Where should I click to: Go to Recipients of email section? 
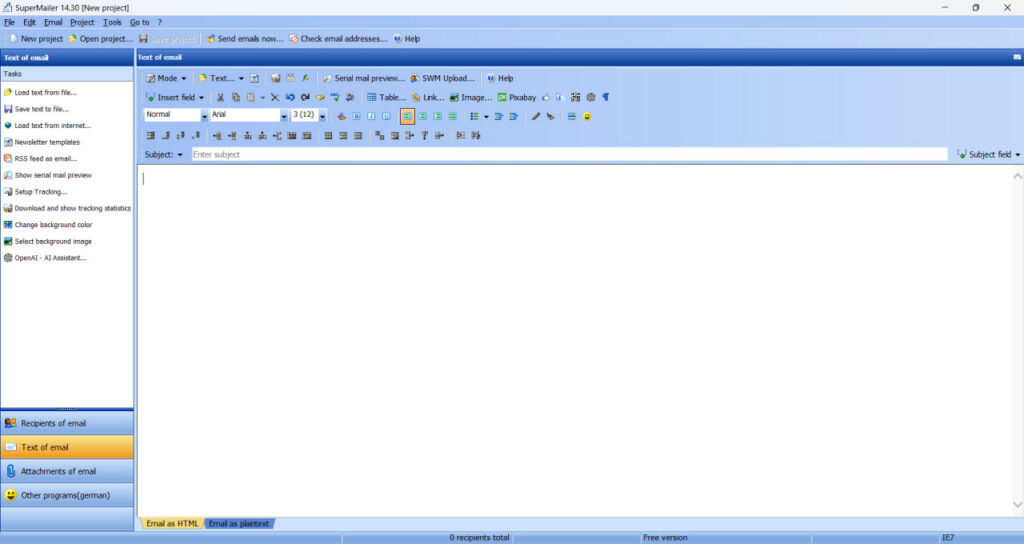point(67,423)
